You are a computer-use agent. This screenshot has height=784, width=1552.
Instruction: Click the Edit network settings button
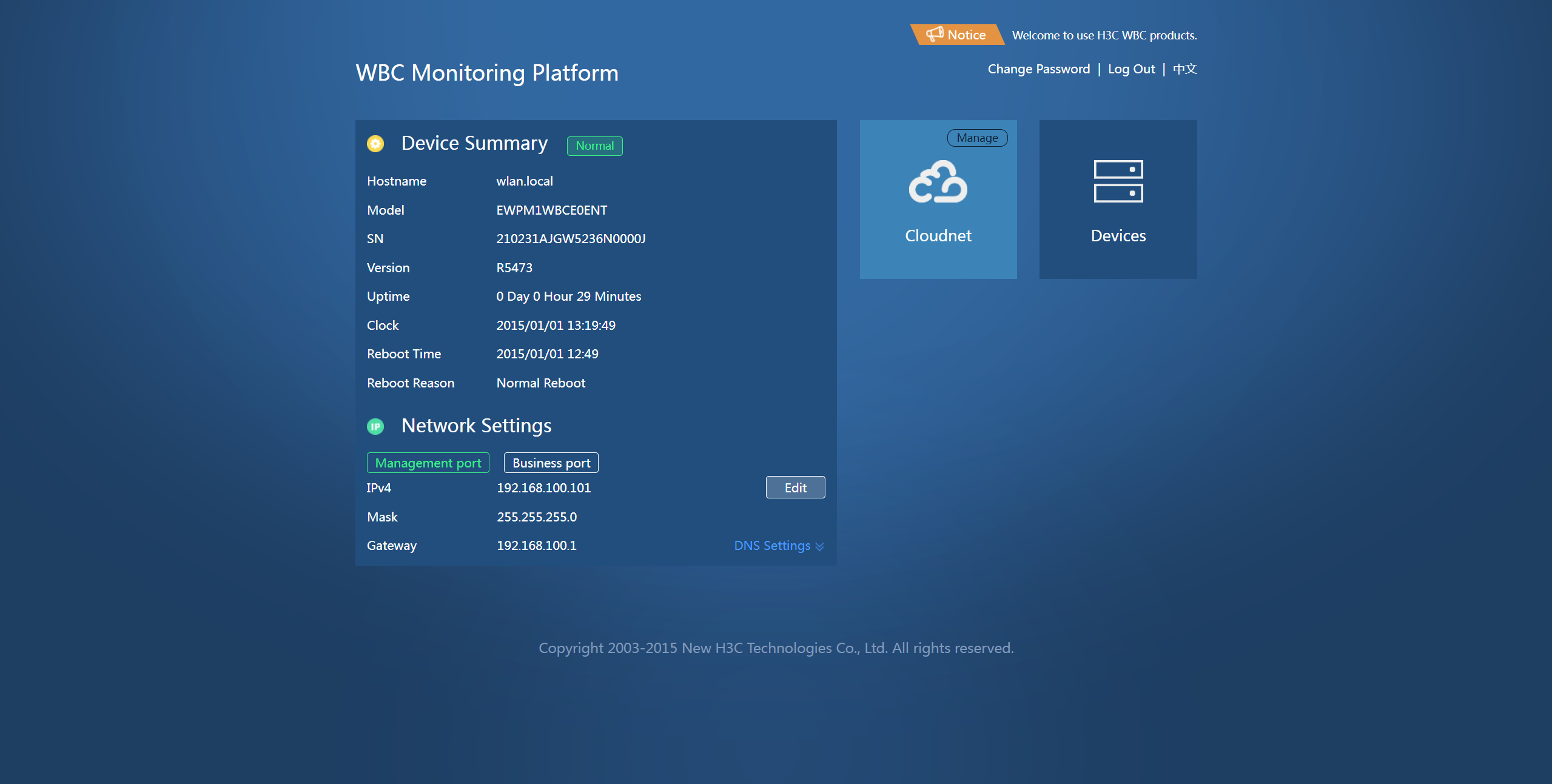click(795, 487)
